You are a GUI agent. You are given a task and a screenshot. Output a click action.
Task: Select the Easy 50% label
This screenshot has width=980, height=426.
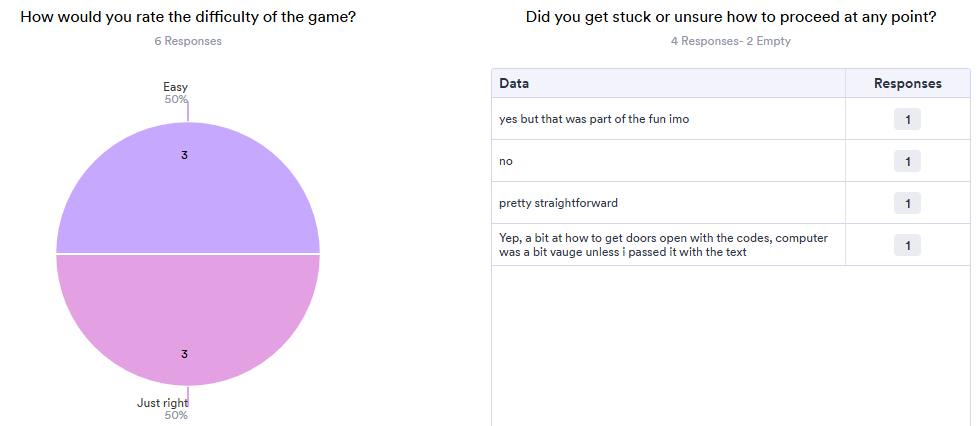[175, 92]
